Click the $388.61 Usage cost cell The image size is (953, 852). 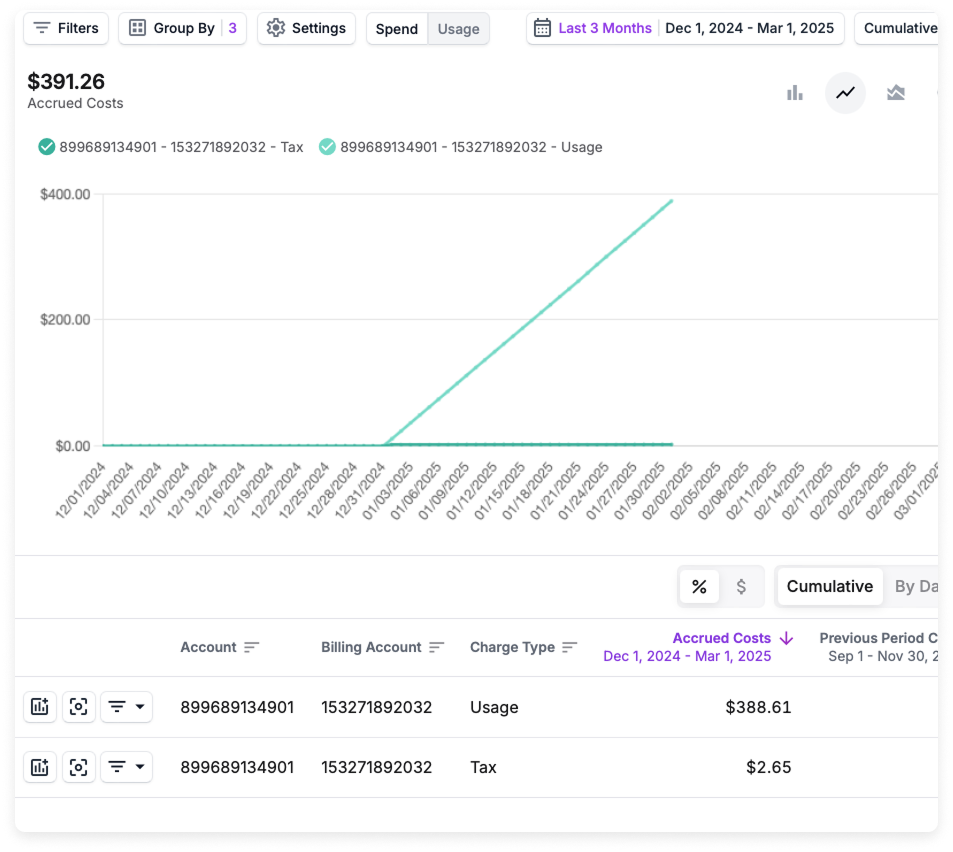click(758, 707)
